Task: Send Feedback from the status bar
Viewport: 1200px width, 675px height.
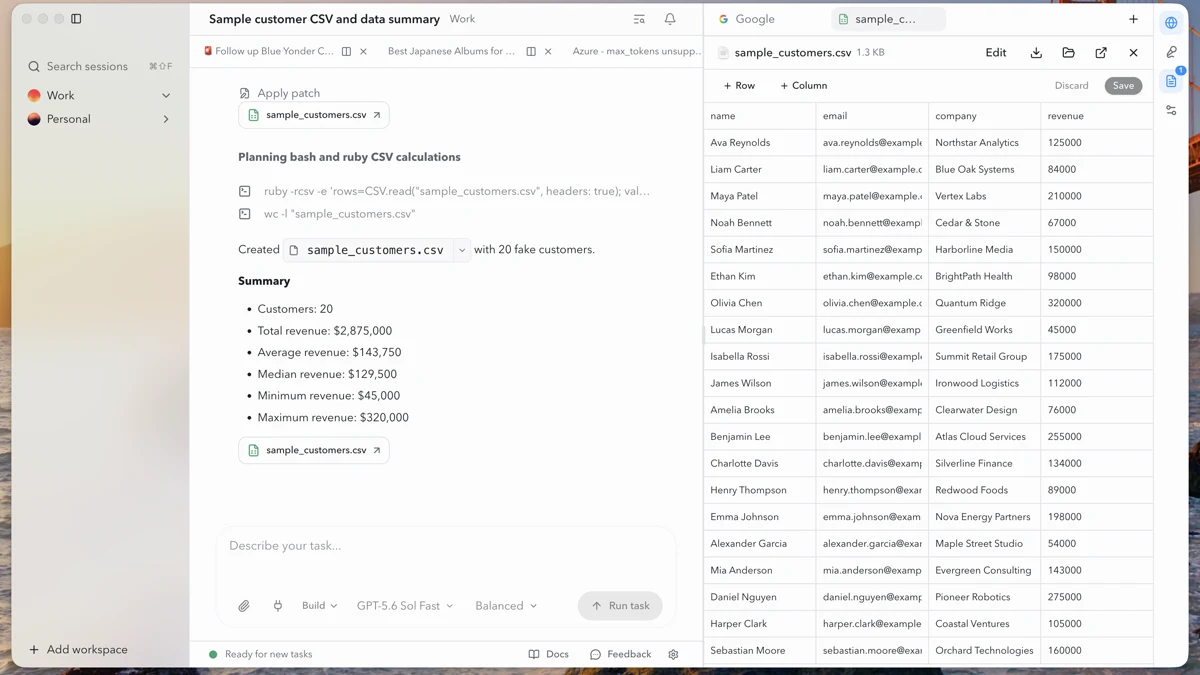Action: (620, 654)
